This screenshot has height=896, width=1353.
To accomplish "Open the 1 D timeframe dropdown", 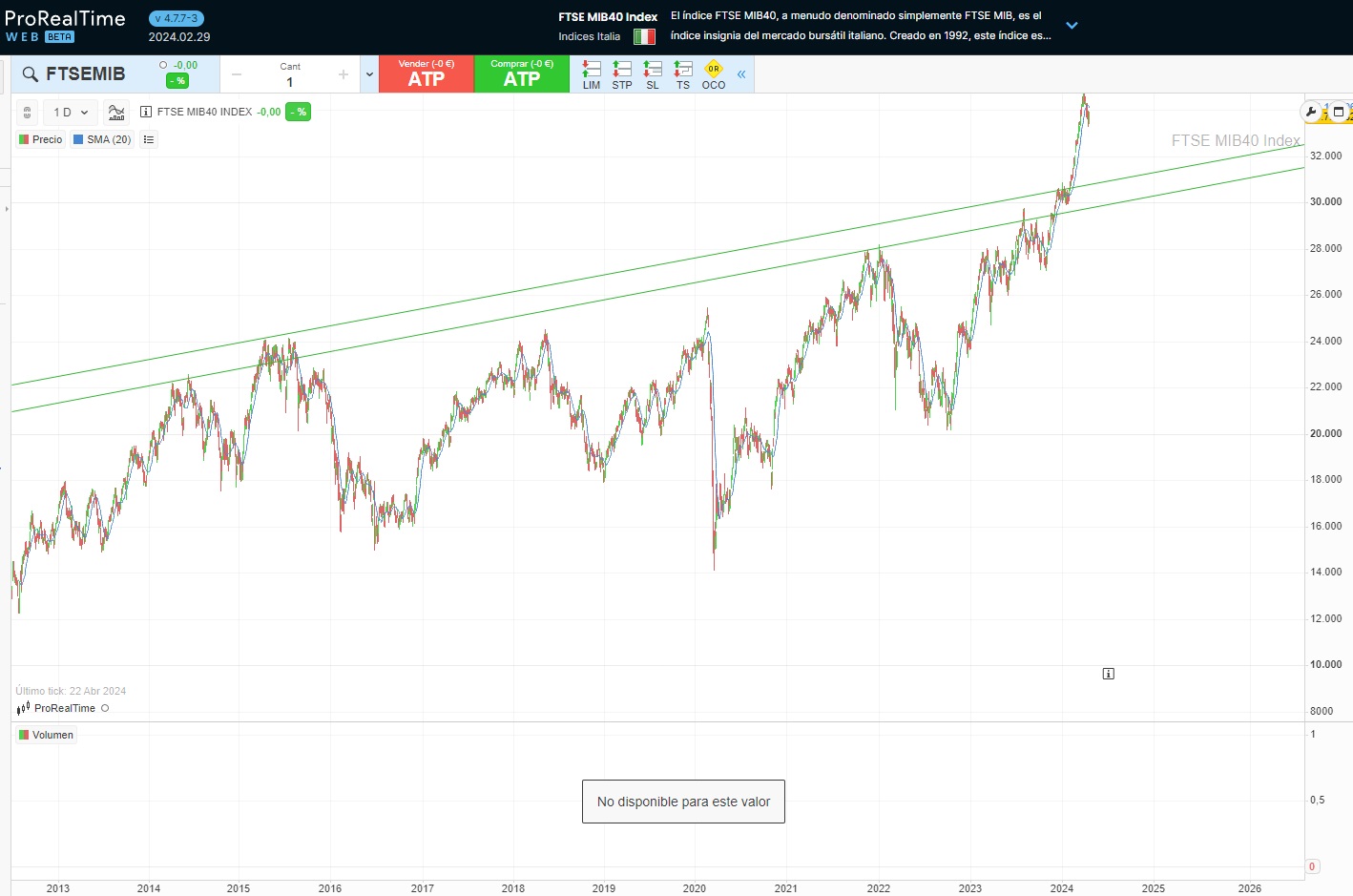I will tap(69, 112).
